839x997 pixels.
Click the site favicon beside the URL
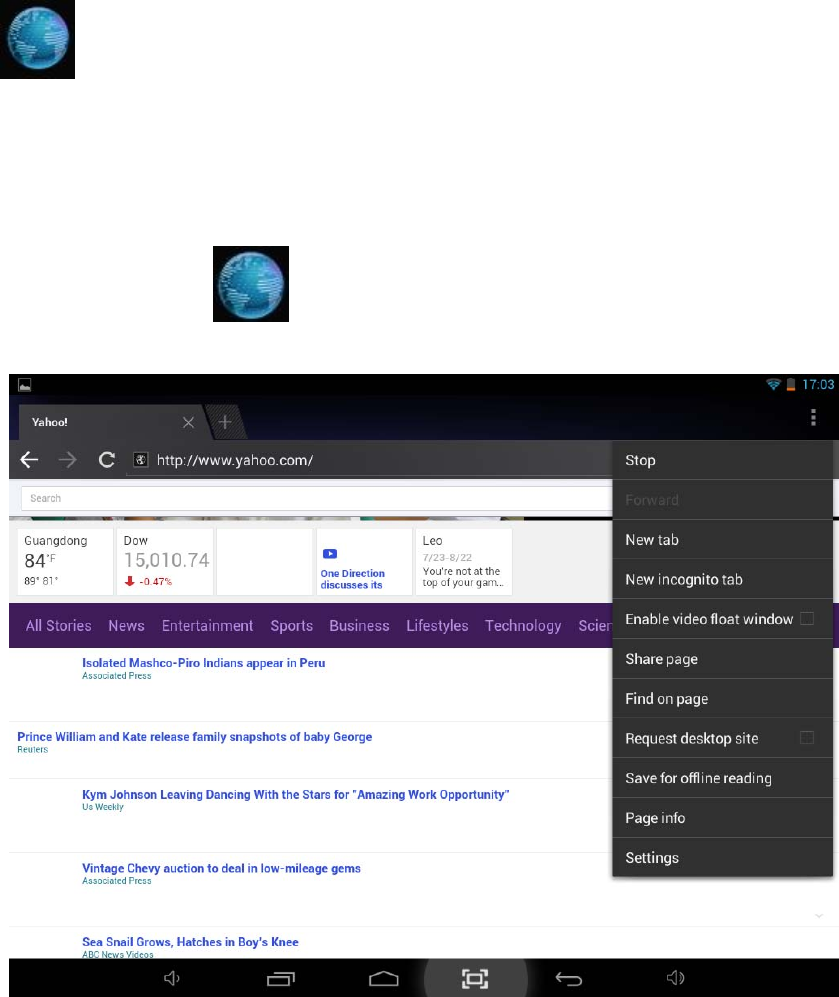tap(141, 460)
